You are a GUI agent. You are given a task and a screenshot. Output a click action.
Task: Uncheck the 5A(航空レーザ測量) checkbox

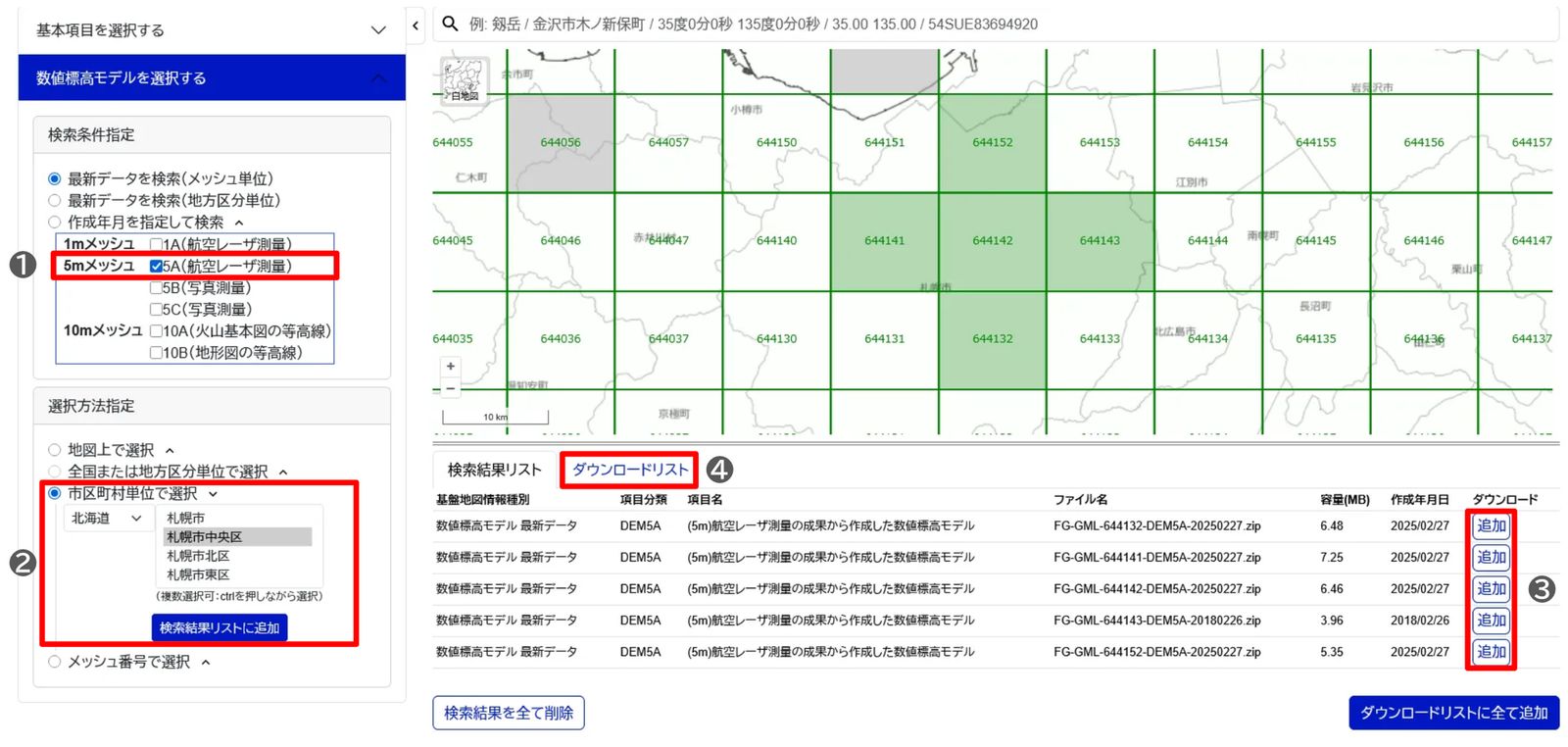156,266
